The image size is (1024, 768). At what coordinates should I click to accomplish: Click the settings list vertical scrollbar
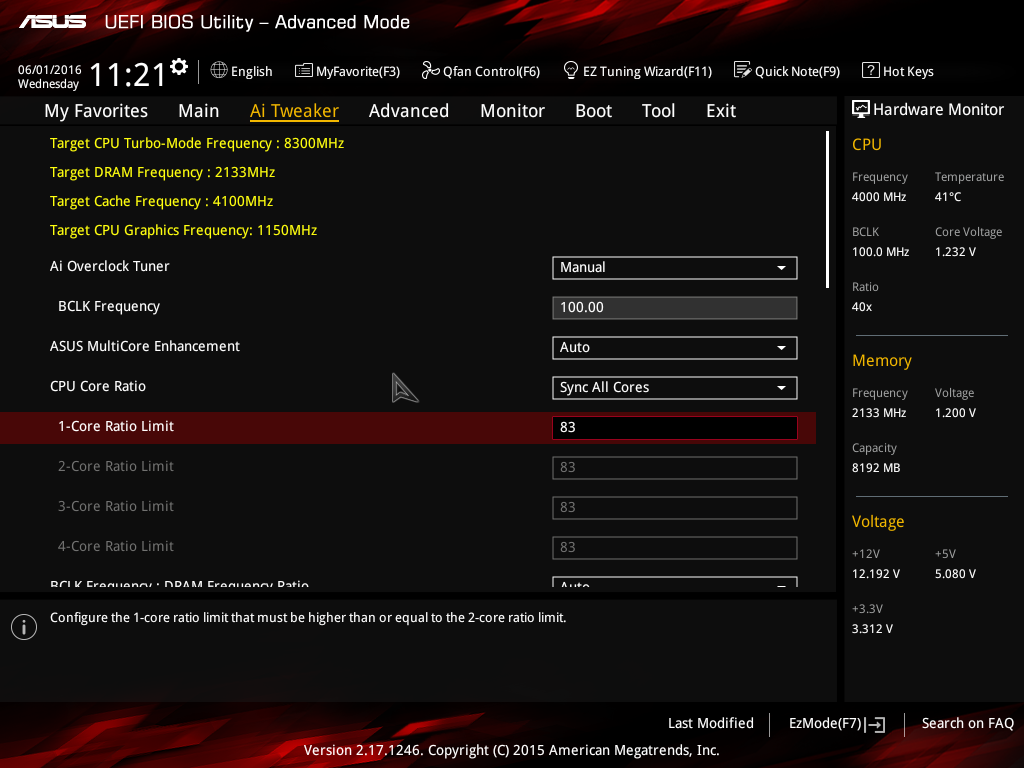pyautogui.click(x=827, y=209)
